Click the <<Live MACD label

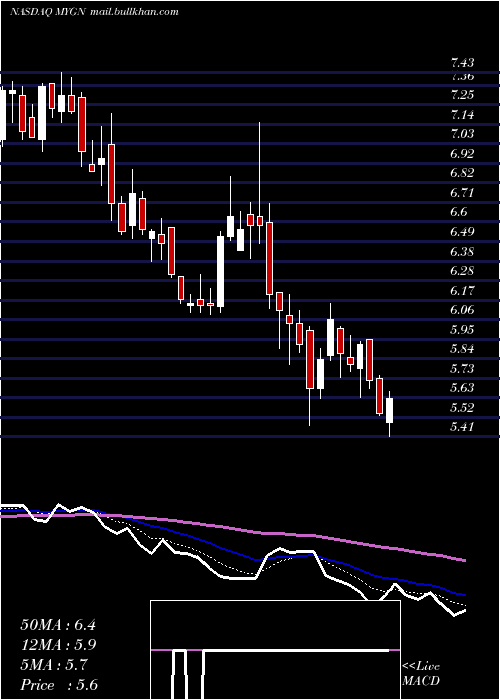pos(421,673)
